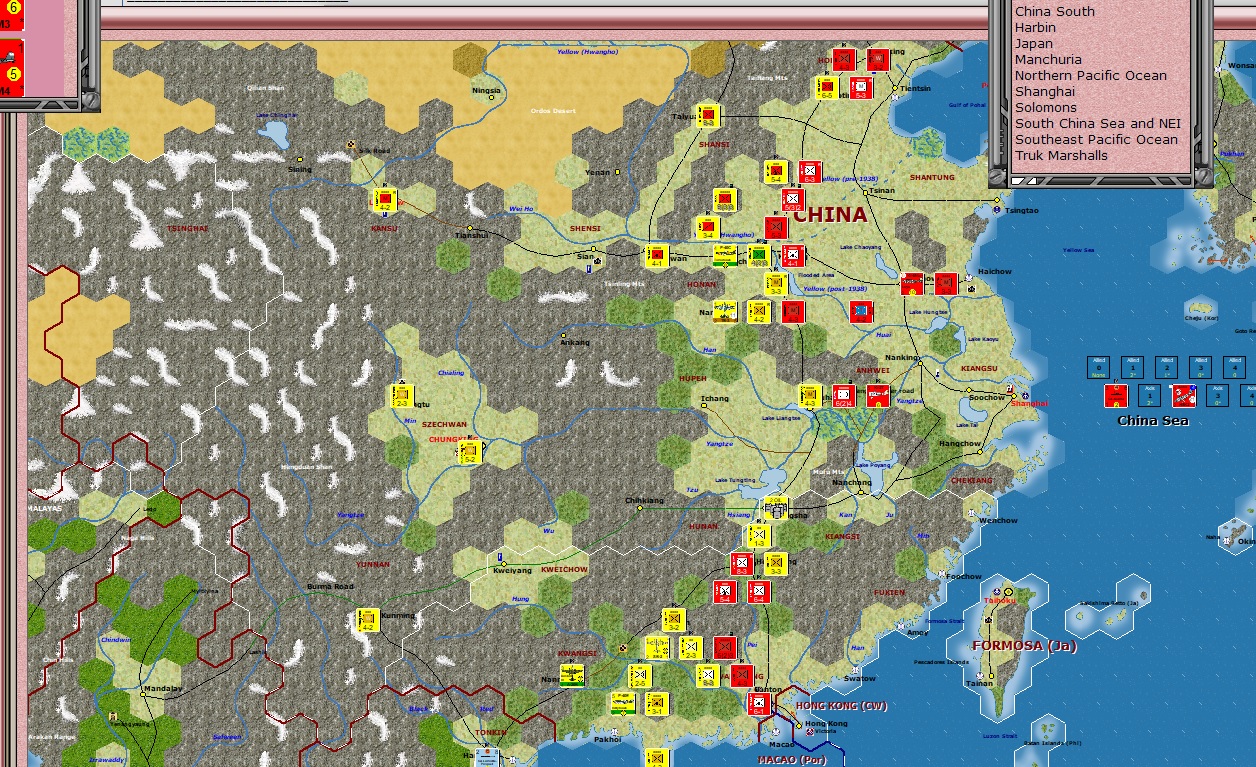Choose the yellow 4-1 unit east of Sian
Image resolution: width=1256 pixels, height=767 pixels.
656,256
